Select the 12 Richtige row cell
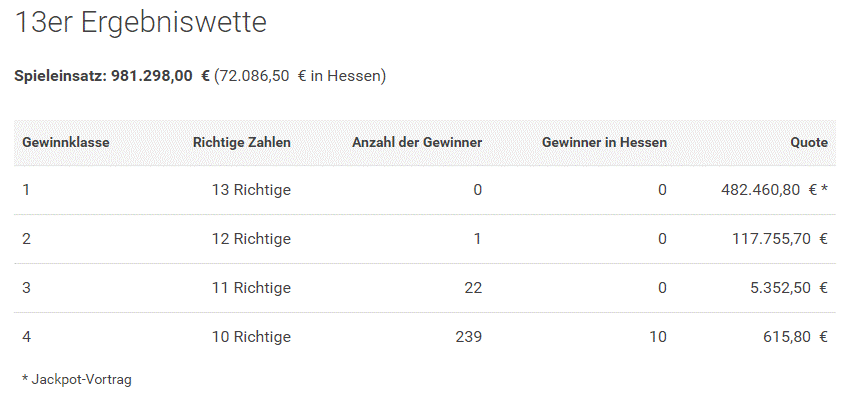Screen dimensions: 846x397 (x=251, y=238)
